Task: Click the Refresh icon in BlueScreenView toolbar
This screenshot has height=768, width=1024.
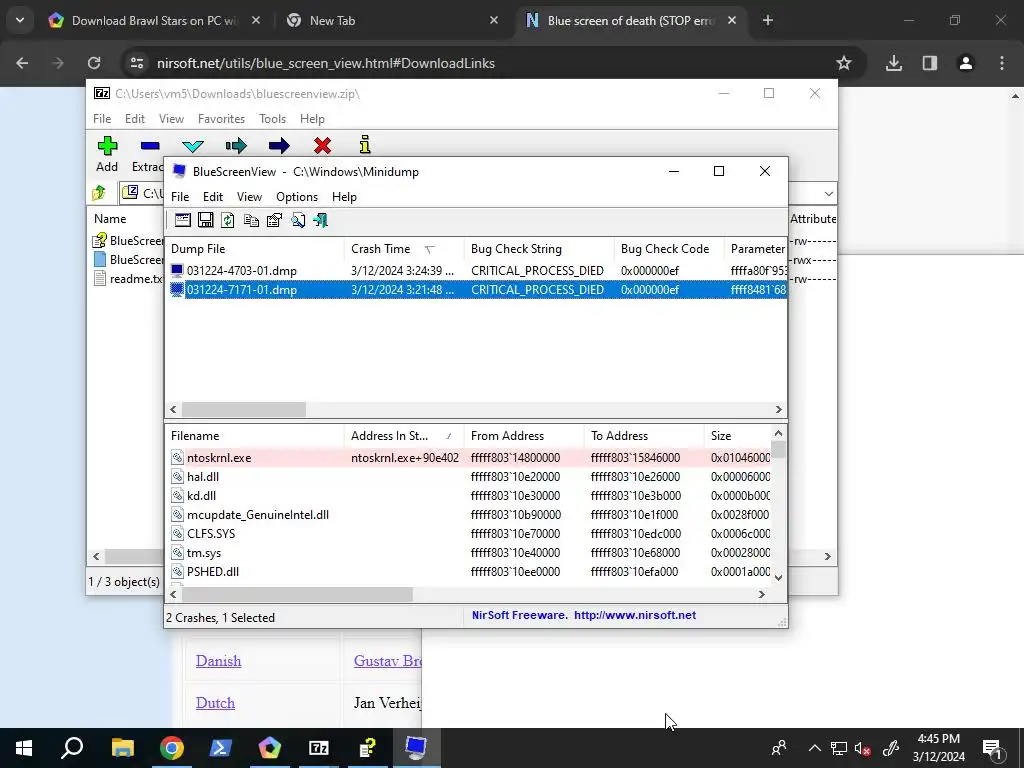Action: (x=228, y=220)
